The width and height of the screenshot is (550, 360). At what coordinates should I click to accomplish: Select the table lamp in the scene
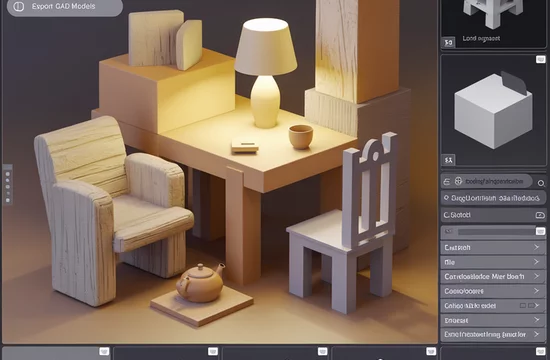(x=266, y=73)
